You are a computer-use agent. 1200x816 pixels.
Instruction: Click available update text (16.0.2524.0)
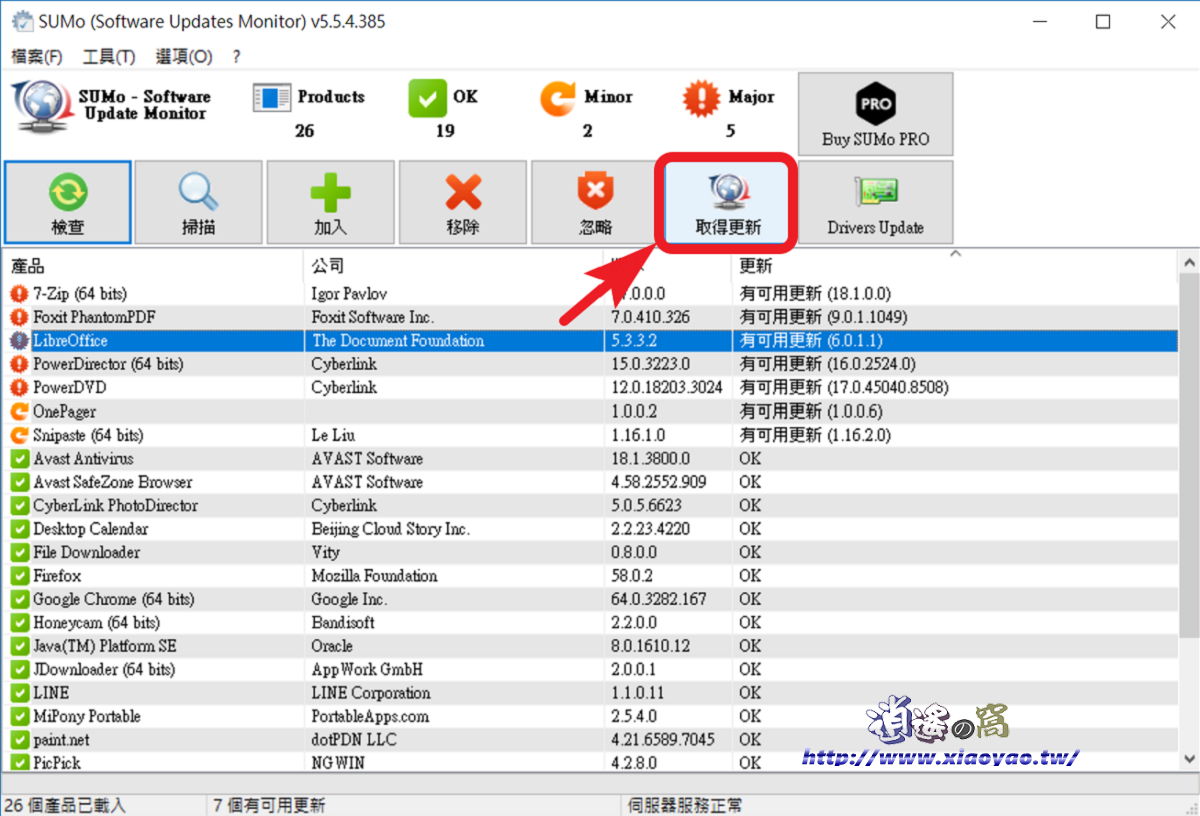point(827,364)
